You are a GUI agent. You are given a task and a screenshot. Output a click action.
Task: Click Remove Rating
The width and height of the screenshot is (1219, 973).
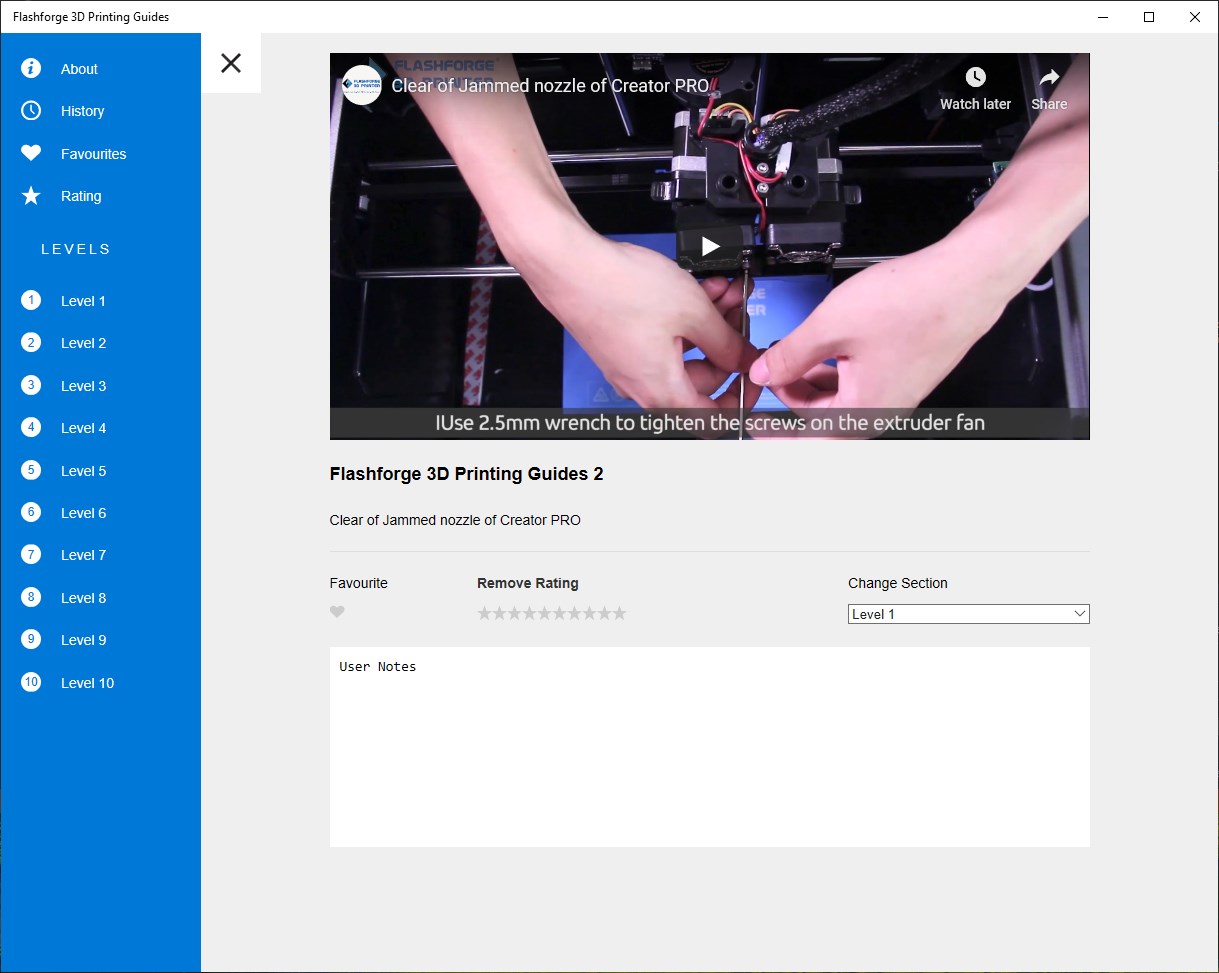tap(528, 583)
